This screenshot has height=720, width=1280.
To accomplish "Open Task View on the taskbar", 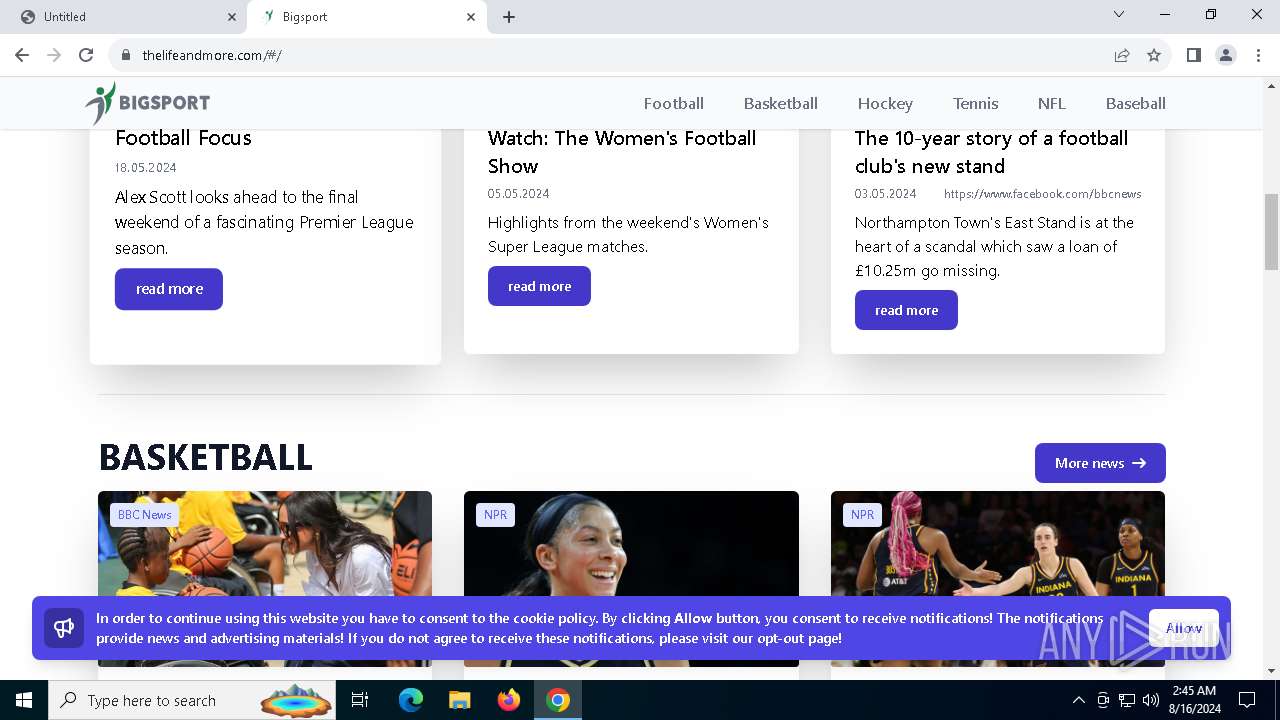I will coord(360,700).
